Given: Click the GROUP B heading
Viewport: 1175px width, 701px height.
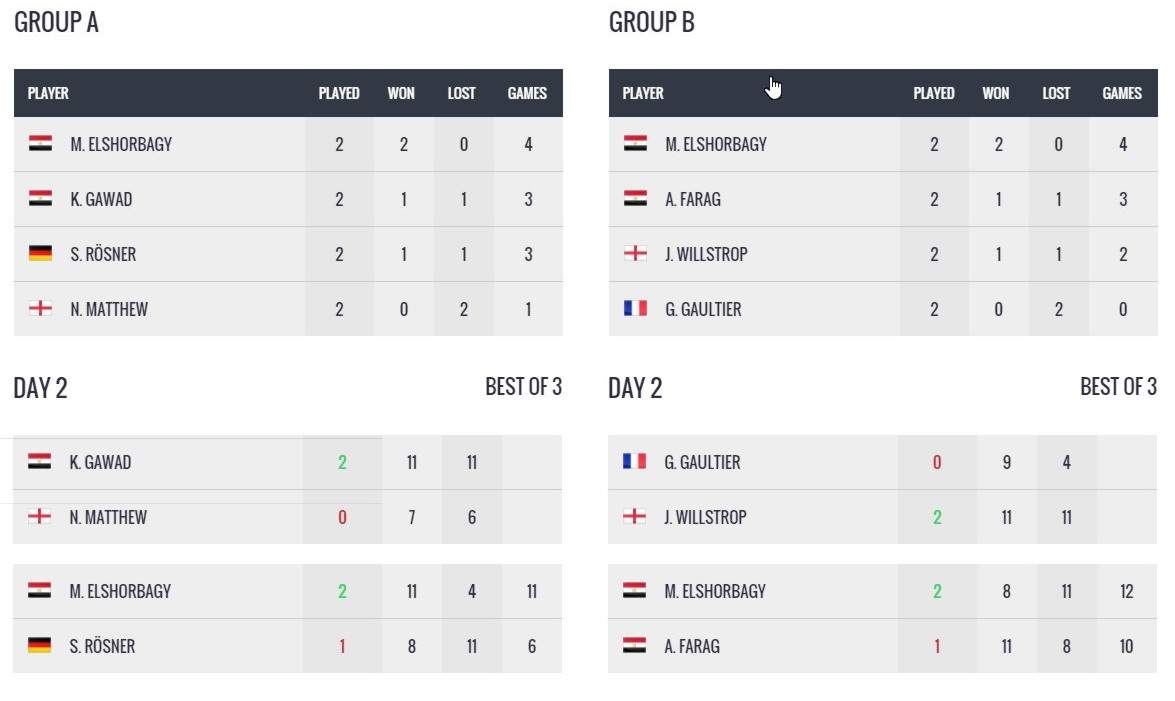Looking at the screenshot, I should 651,23.
